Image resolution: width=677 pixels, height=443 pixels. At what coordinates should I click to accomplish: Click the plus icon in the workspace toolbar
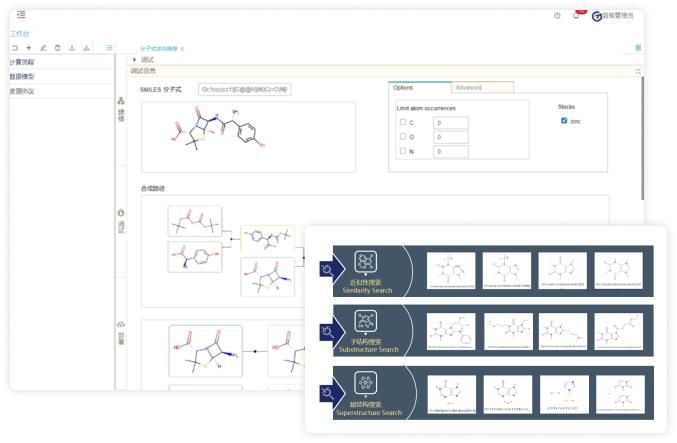pyautogui.click(x=28, y=47)
